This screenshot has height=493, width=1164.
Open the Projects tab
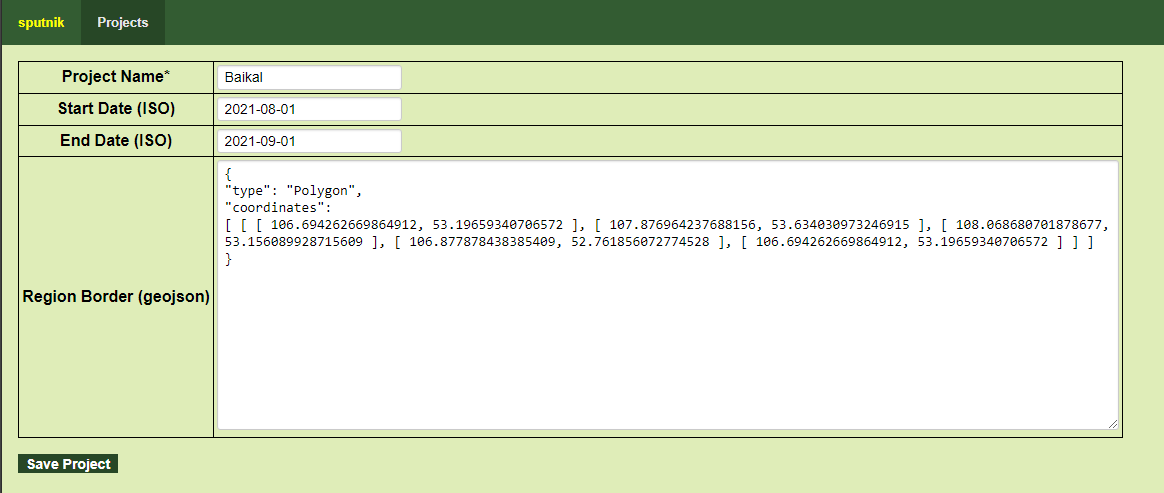(122, 23)
